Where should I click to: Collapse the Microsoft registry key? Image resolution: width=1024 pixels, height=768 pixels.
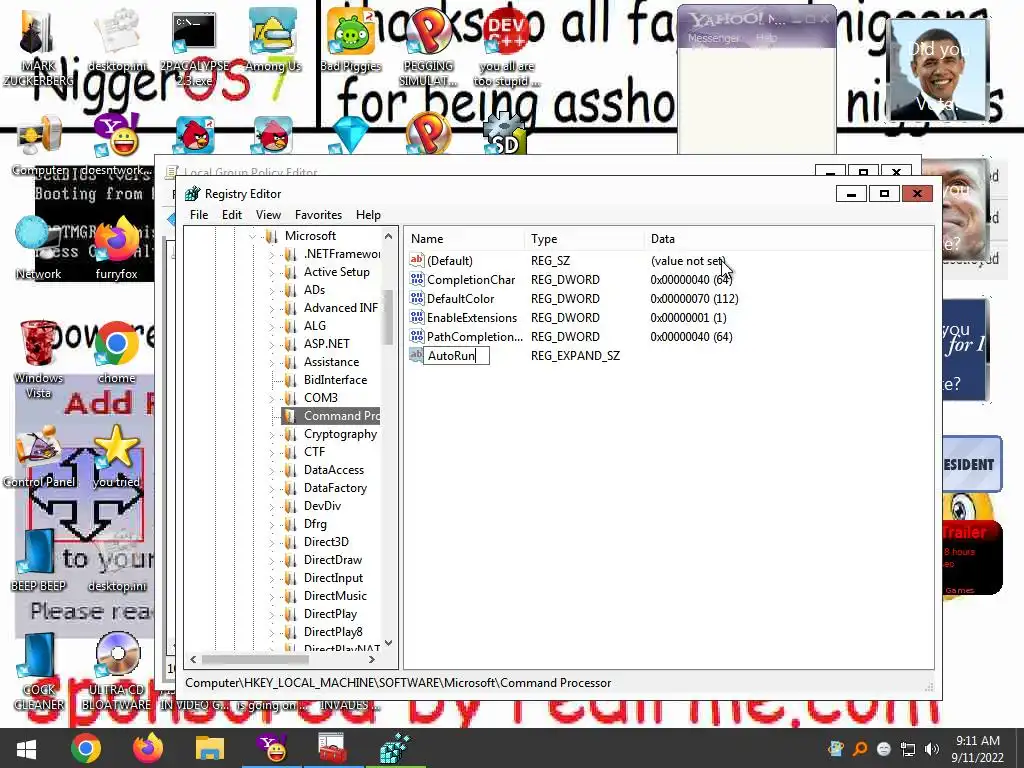253,236
